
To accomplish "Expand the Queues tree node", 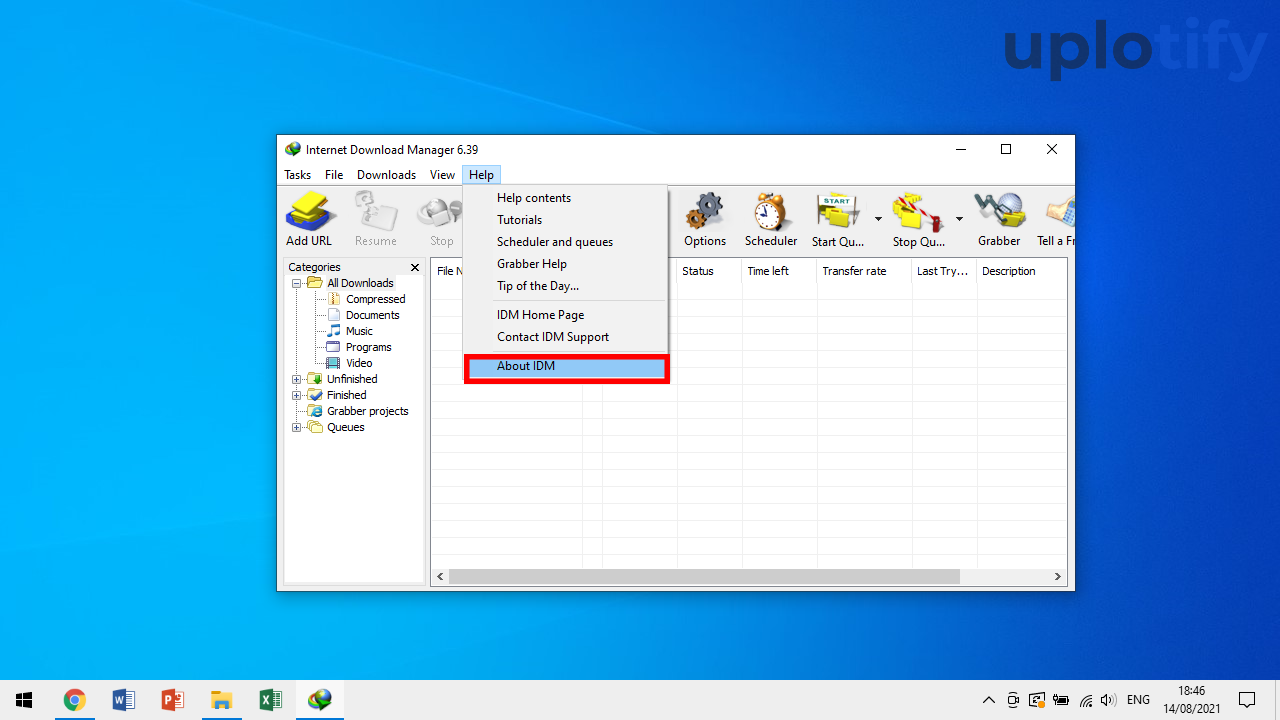I will 296,427.
